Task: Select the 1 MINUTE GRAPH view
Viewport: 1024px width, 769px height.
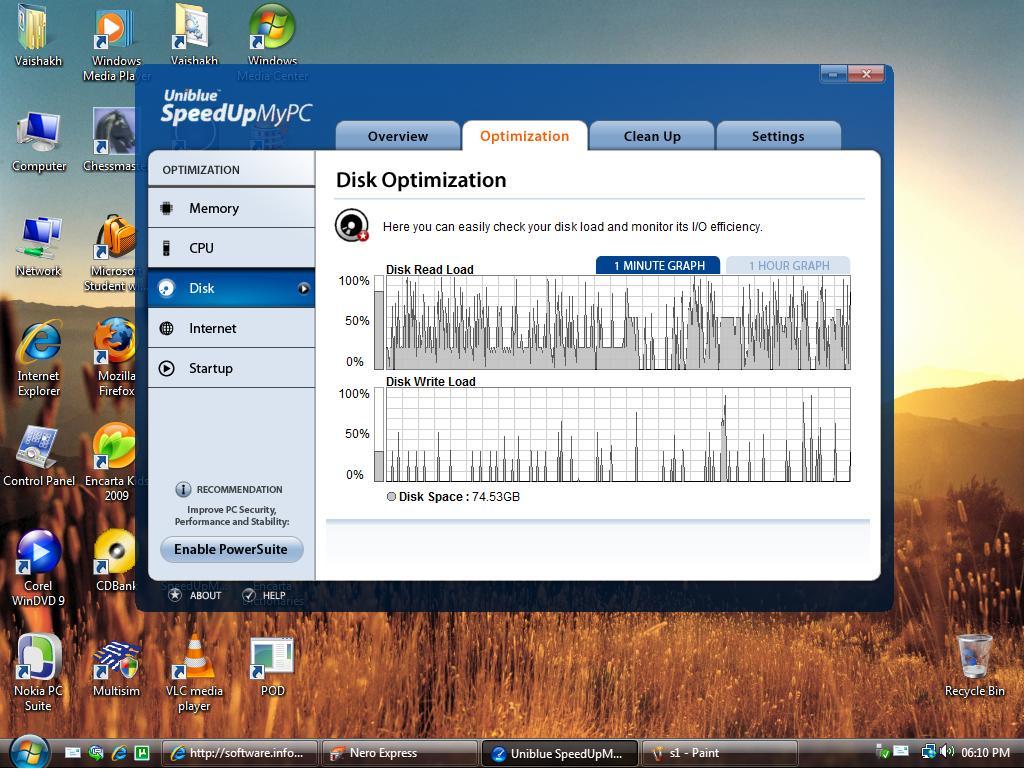Action: tap(658, 266)
